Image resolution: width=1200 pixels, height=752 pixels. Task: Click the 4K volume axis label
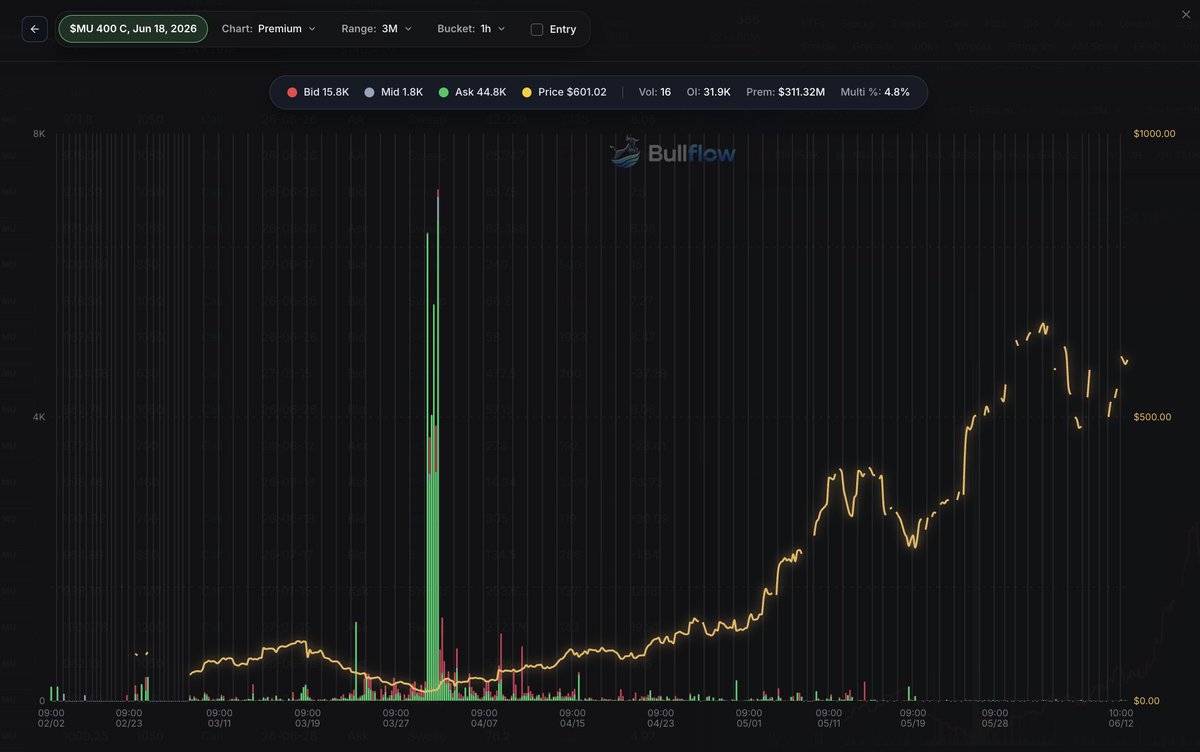coord(39,417)
